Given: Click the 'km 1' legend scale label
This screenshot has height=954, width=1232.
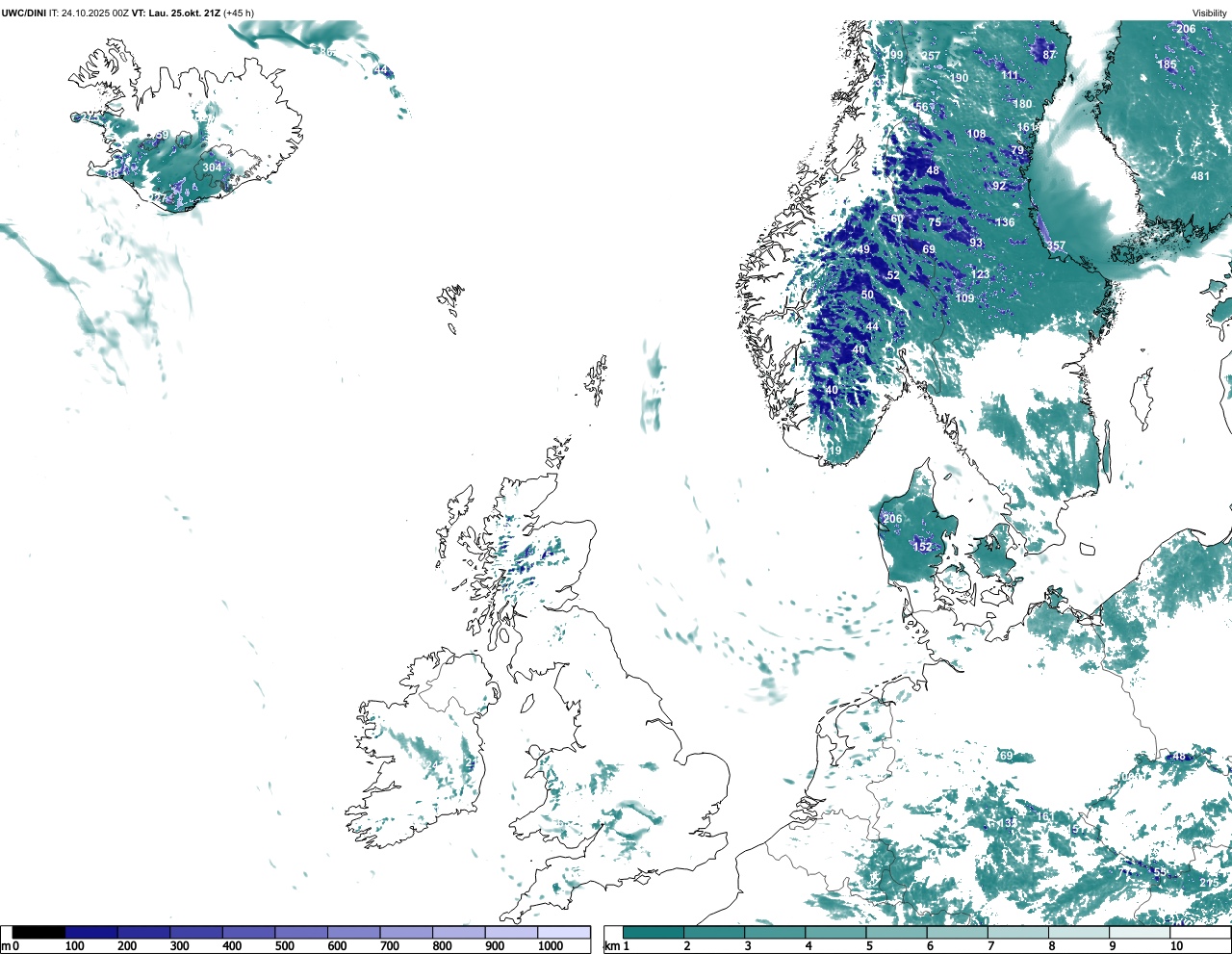Looking at the screenshot, I should point(618,946).
